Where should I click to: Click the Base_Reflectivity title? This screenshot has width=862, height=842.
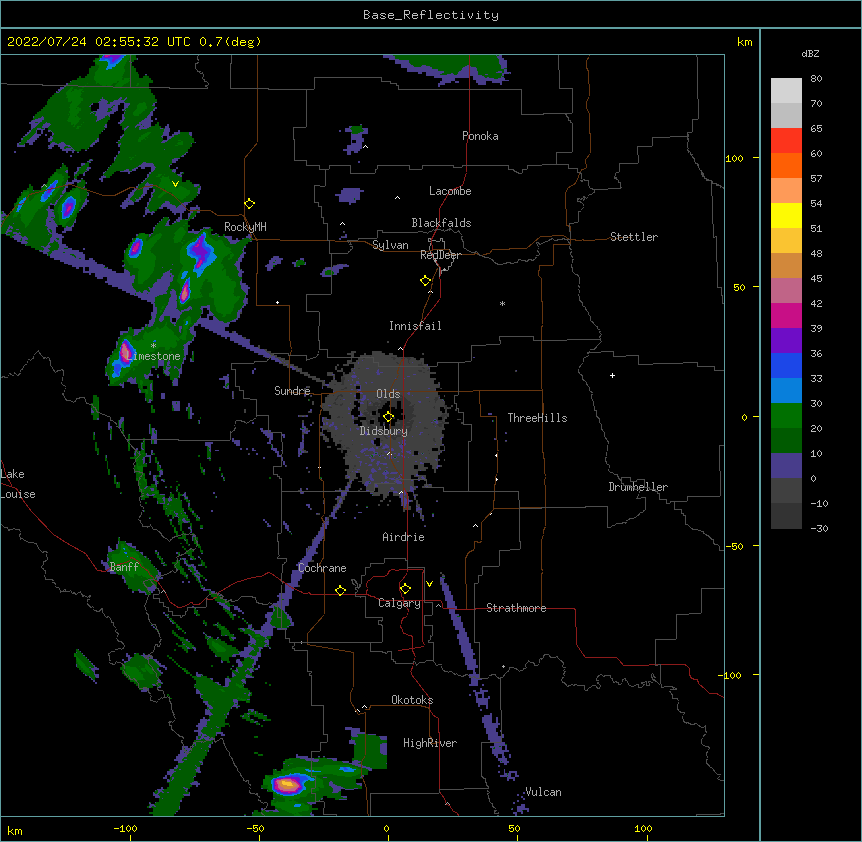point(431,15)
